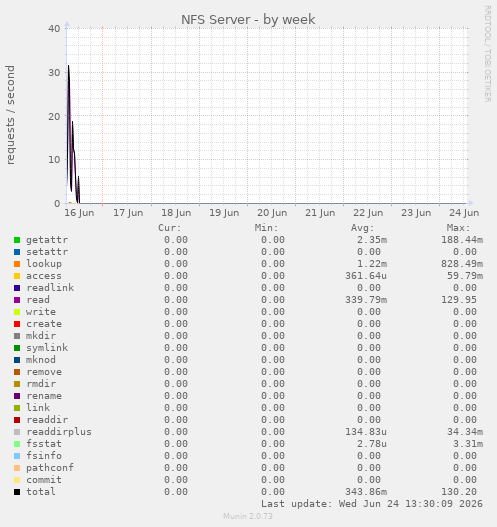Click the readdirplus max value 34.34m

tap(465, 432)
